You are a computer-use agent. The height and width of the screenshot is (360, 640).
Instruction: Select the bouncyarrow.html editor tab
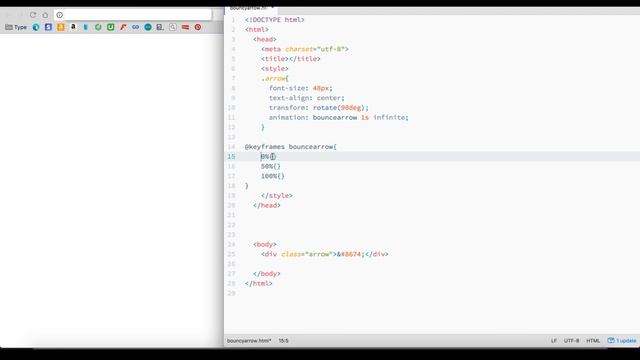tap(251, 9)
